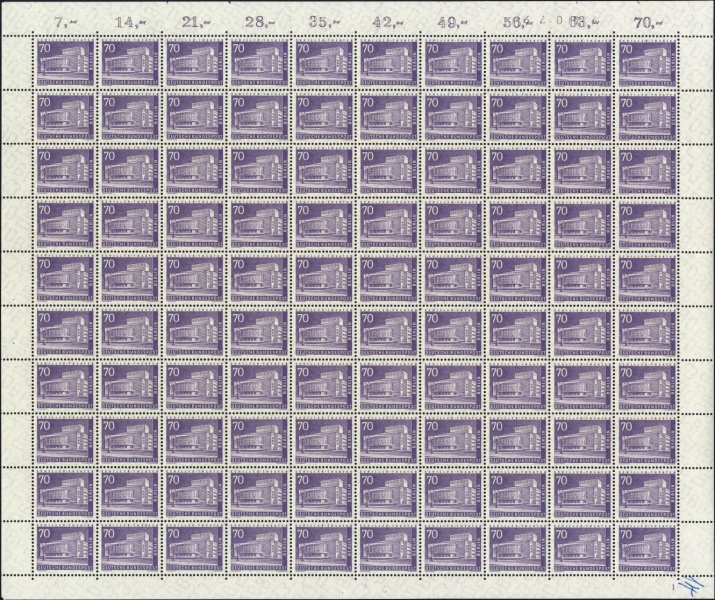The width and height of the screenshot is (715, 600).
Task: Click the margin value "35,-"
Action: tap(324, 22)
